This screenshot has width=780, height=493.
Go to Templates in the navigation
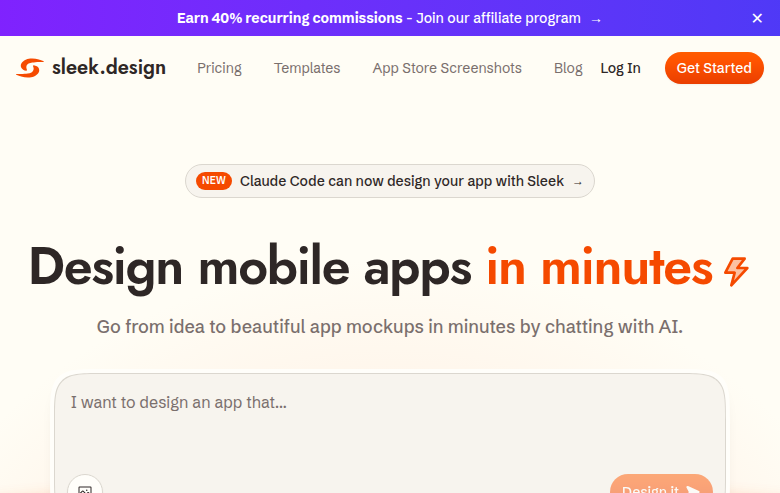[307, 68]
